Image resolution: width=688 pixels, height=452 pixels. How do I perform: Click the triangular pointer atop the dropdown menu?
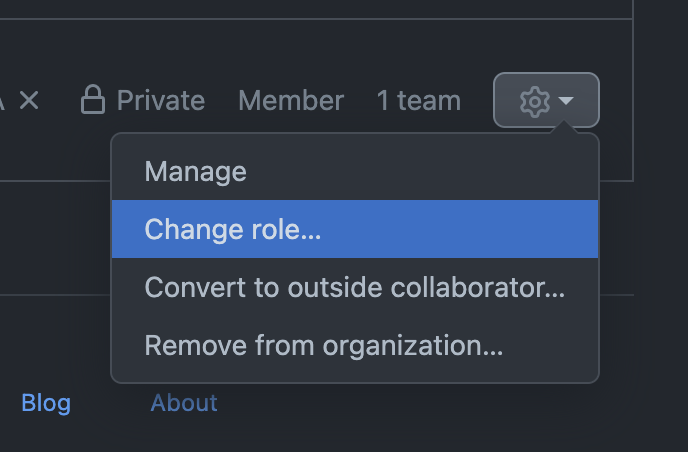point(564,127)
